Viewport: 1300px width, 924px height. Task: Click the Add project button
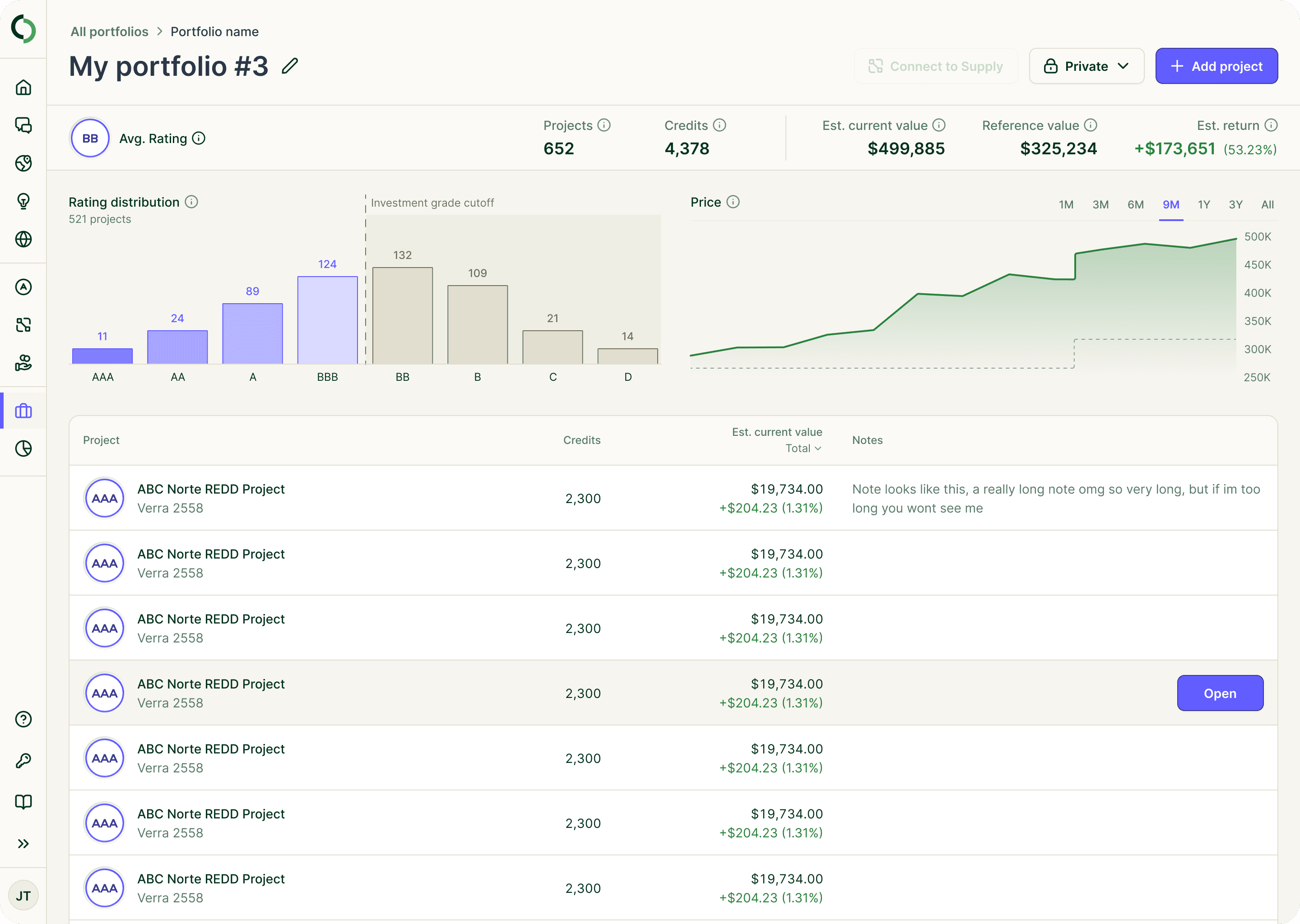pos(1216,66)
